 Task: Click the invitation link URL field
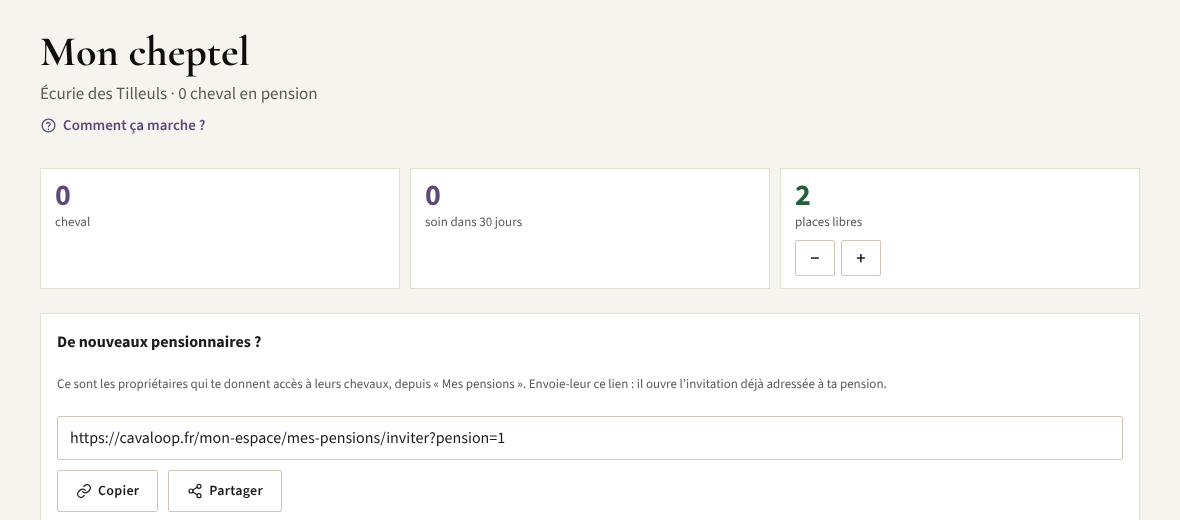tap(590, 438)
